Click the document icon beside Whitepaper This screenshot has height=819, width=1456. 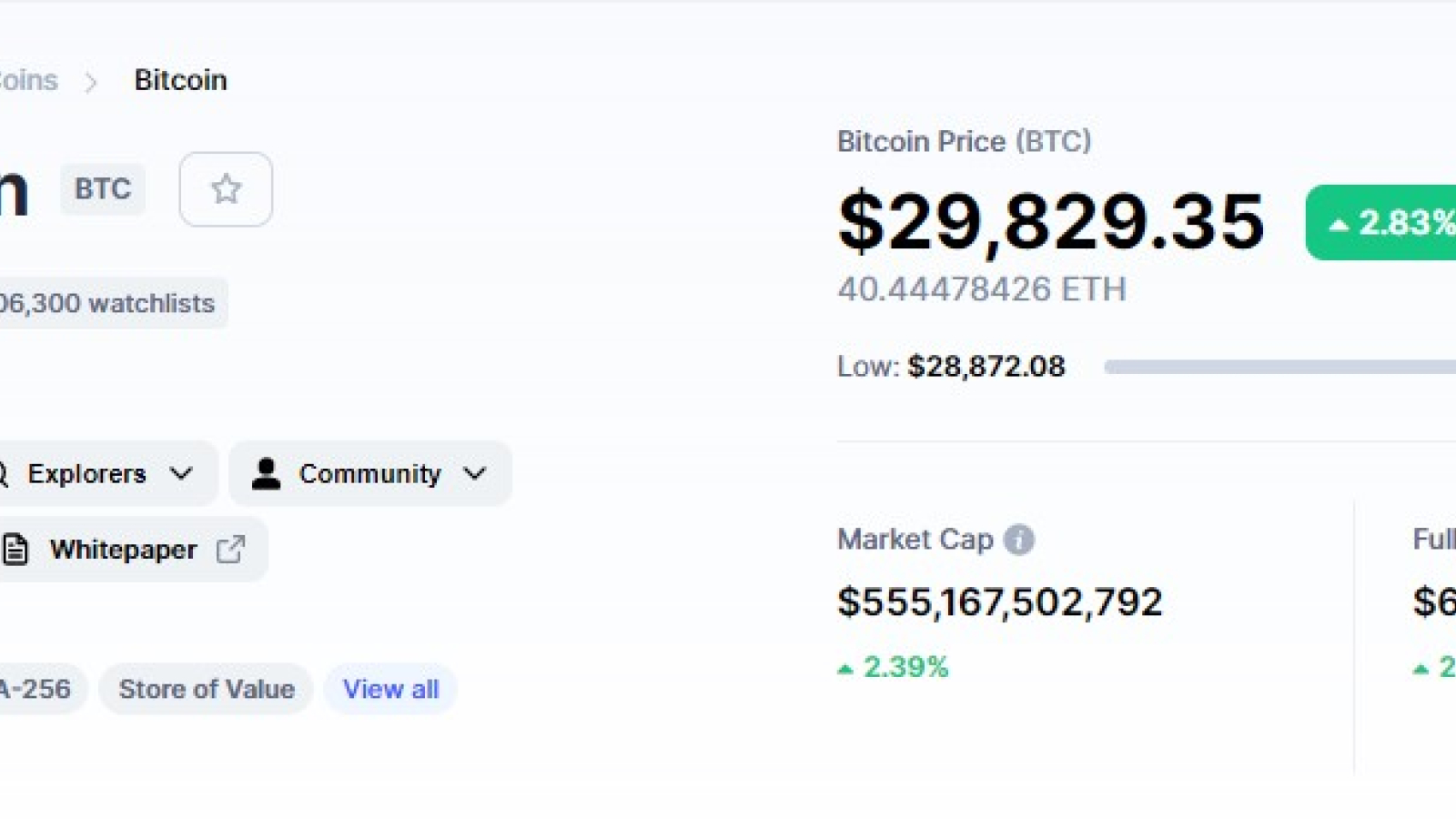pyautogui.click(x=15, y=550)
